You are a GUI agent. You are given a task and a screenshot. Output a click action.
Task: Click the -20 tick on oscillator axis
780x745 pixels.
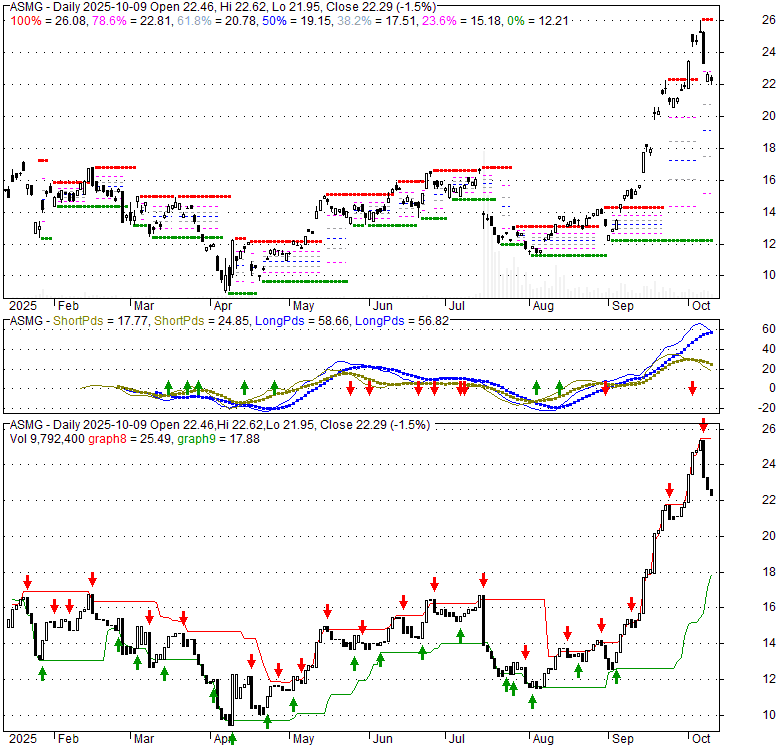point(766,408)
